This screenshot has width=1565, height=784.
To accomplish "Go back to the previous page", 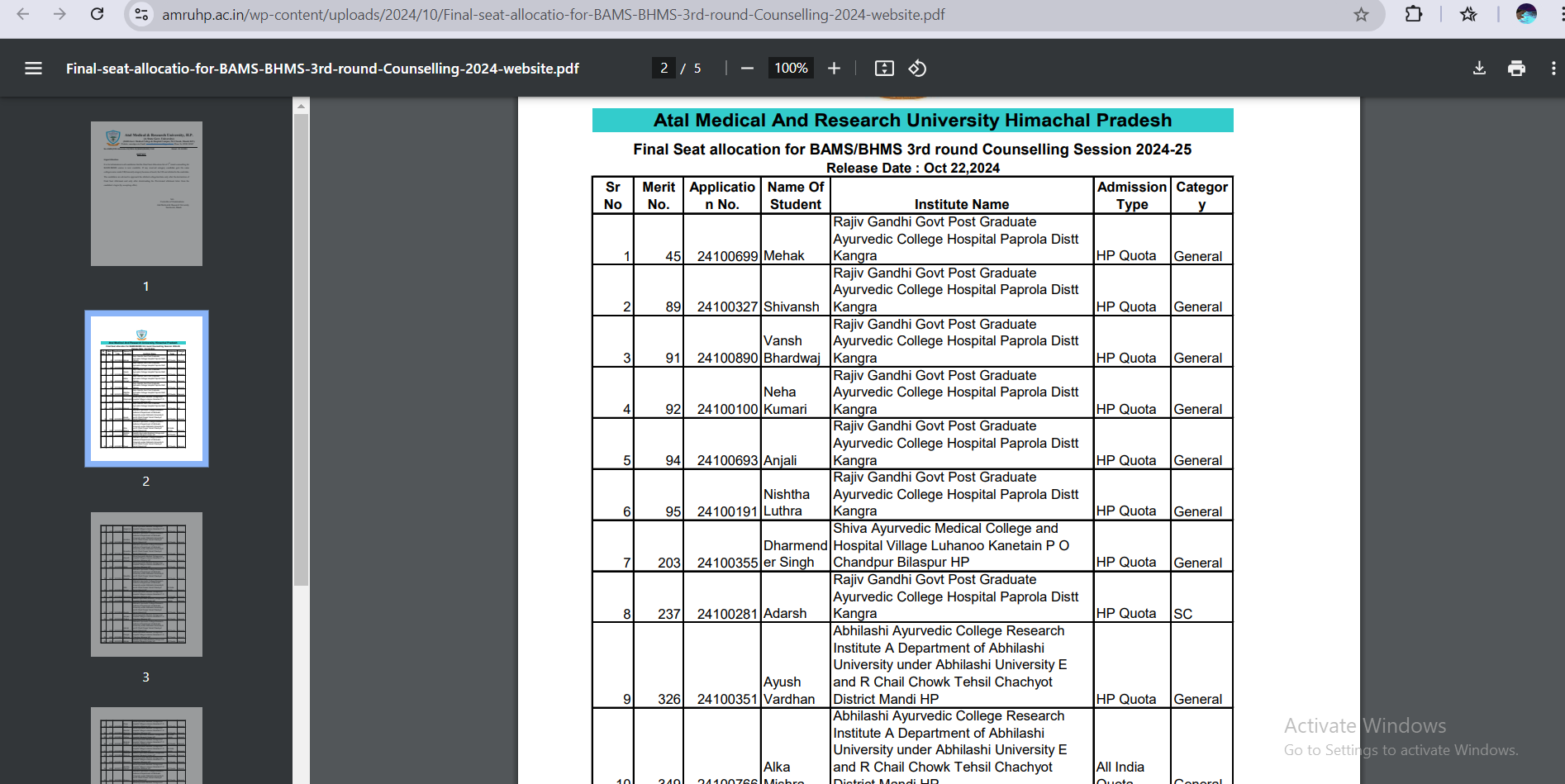I will pyautogui.click(x=23, y=14).
